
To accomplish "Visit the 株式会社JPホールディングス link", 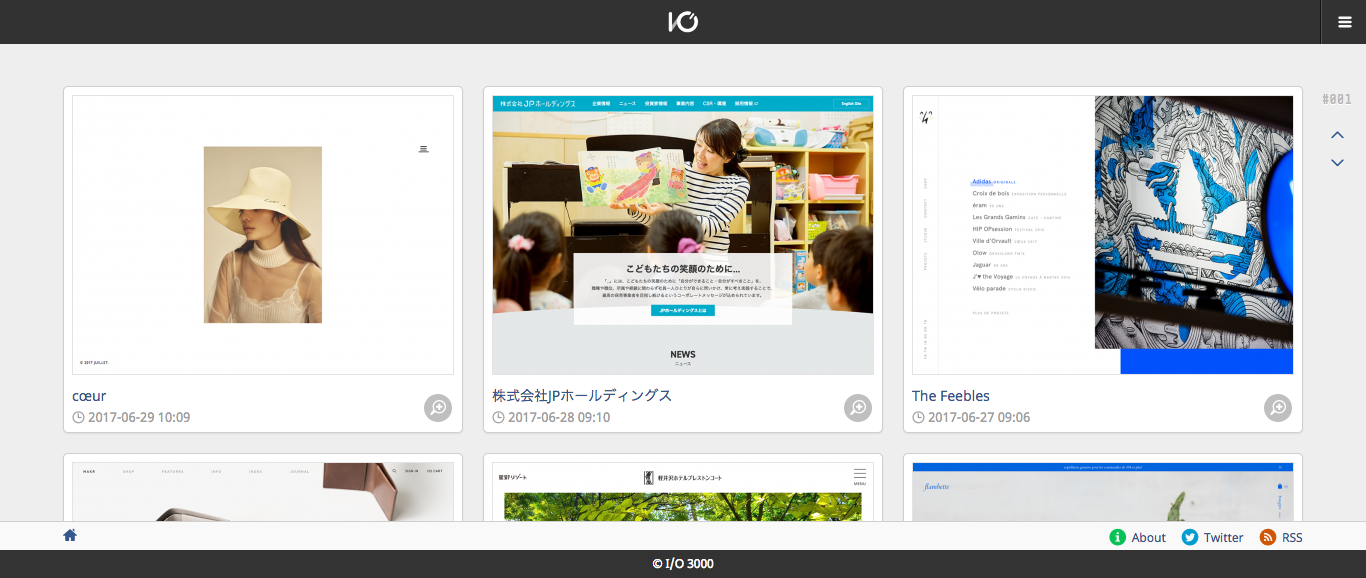I will click(x=581, y=395).
